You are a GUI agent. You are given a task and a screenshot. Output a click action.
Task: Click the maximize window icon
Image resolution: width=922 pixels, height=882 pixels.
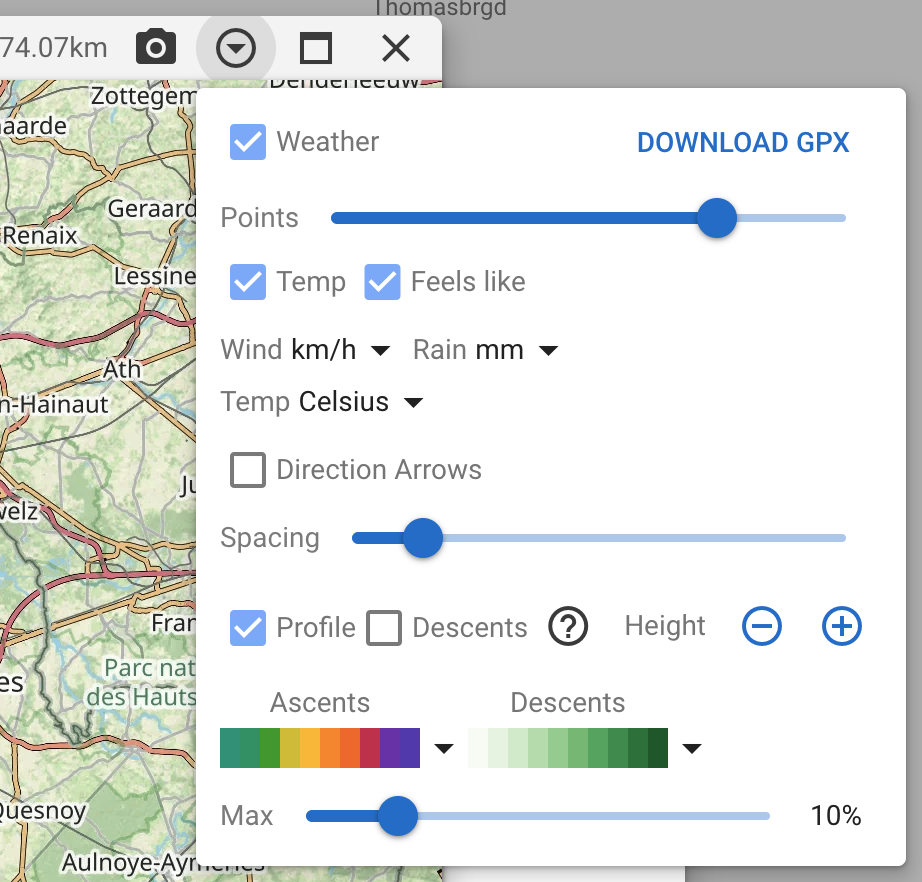tap(316, 47)
